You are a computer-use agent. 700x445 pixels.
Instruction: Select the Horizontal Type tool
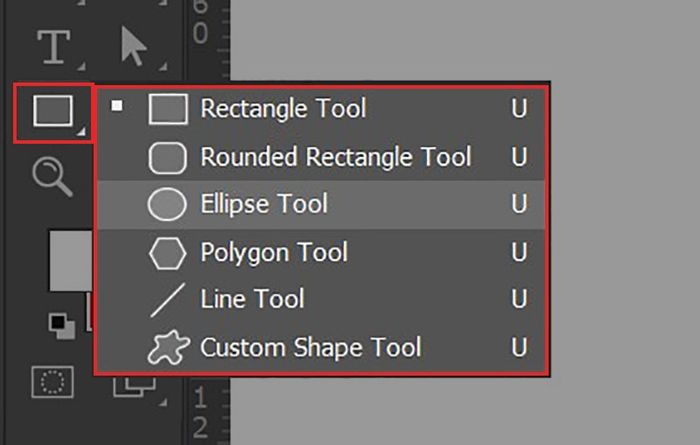point(53,46)
